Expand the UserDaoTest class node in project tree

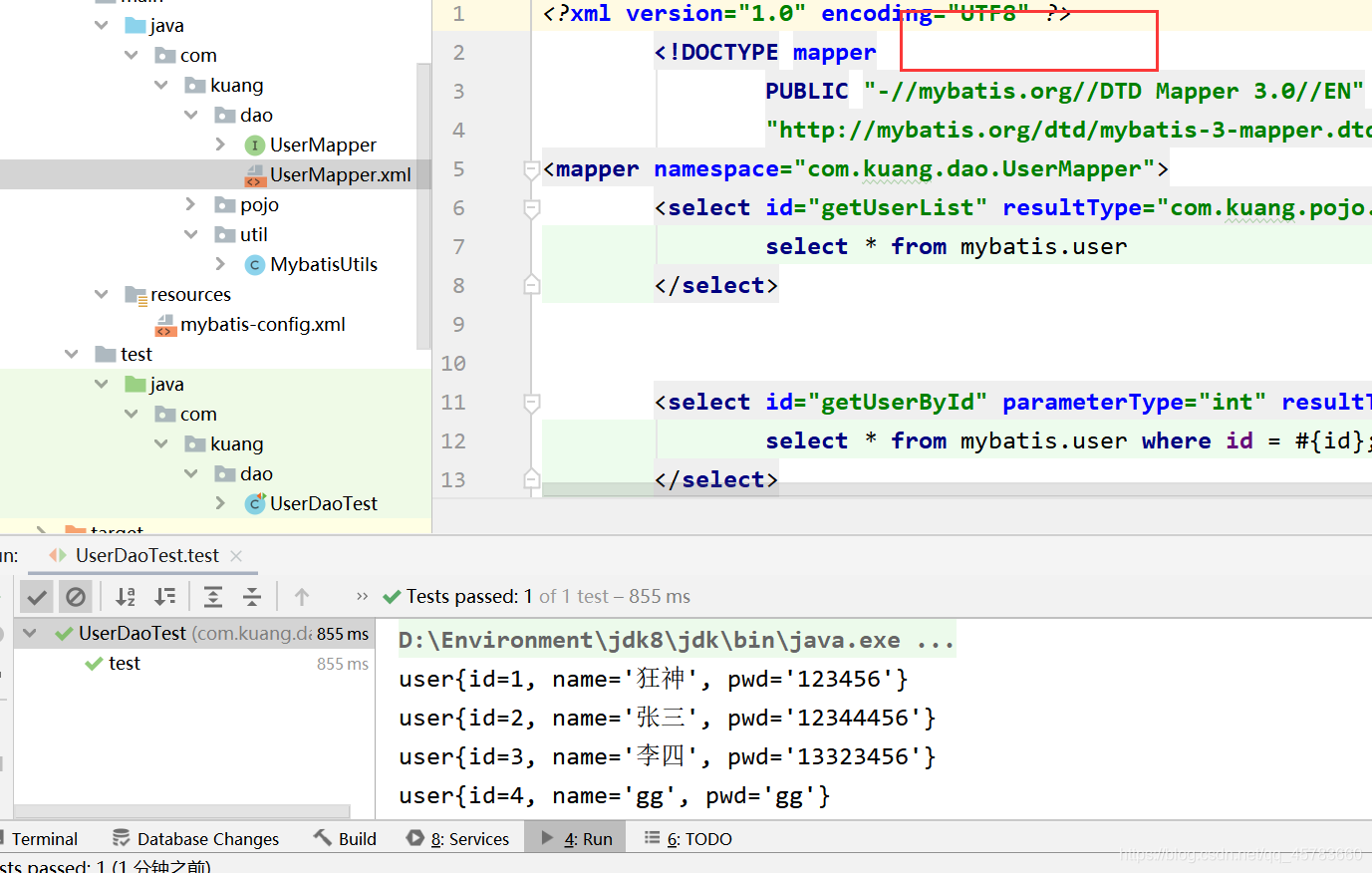(x=221, y=504)
